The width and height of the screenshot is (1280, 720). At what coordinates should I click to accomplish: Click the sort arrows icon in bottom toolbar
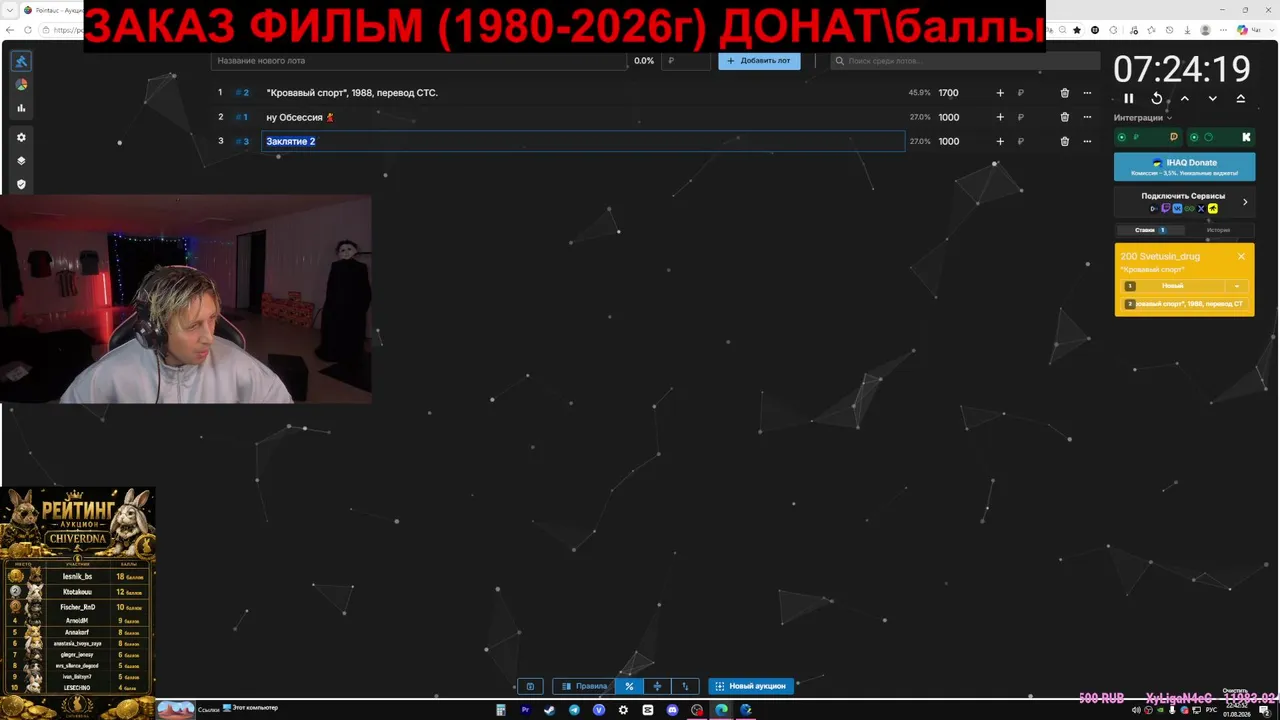(685, 686)
